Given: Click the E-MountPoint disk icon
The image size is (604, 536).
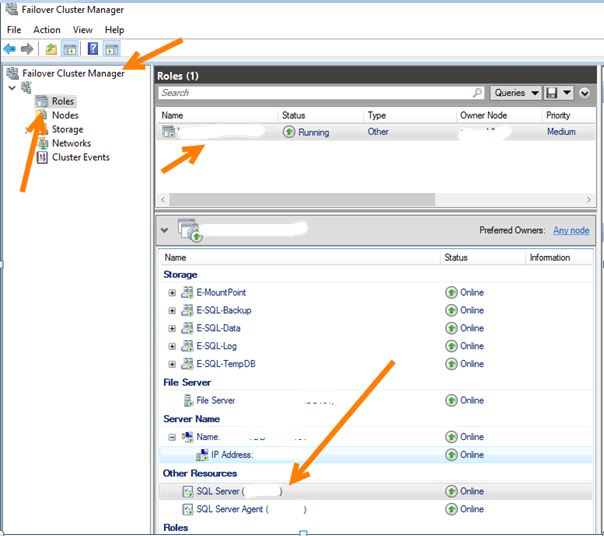Looking at the screenshot, I should pos(187,292).
